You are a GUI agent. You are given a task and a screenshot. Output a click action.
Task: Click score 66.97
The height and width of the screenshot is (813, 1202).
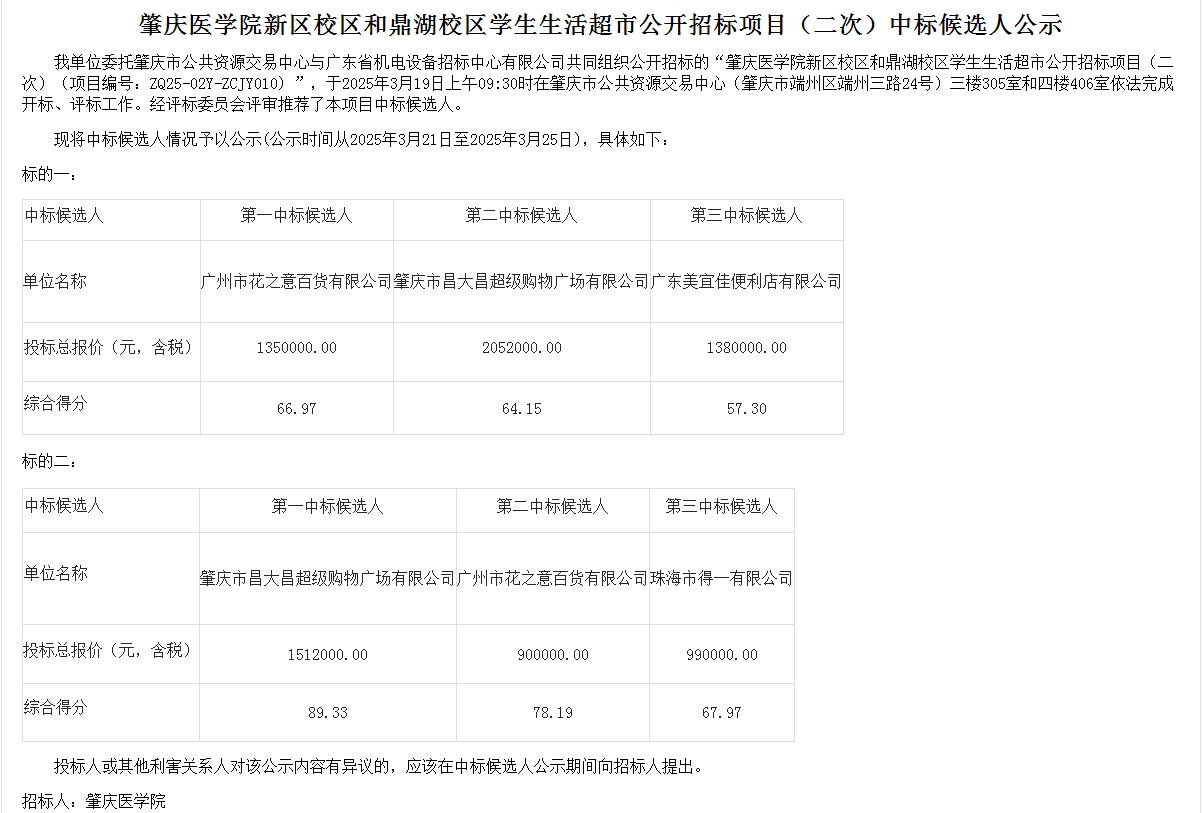(x=296, y=409)
